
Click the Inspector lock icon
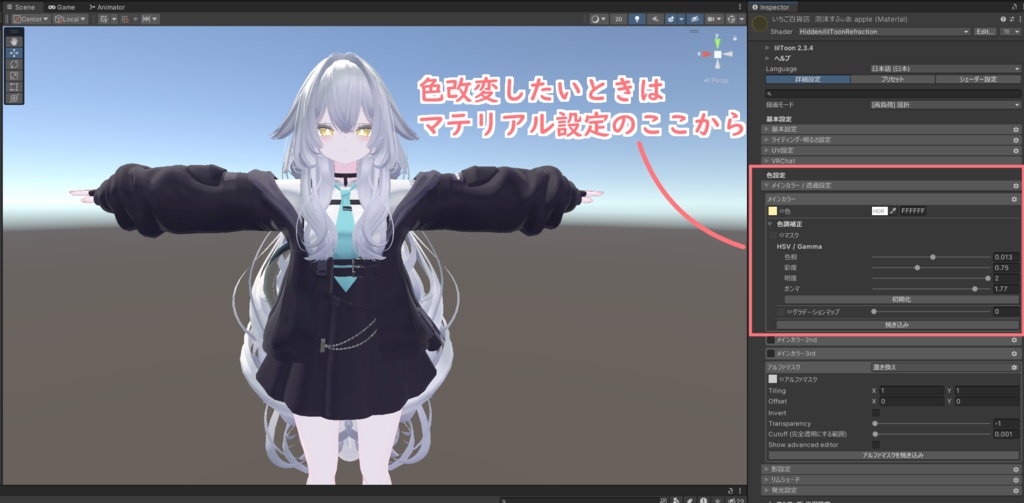point(1012,7)
